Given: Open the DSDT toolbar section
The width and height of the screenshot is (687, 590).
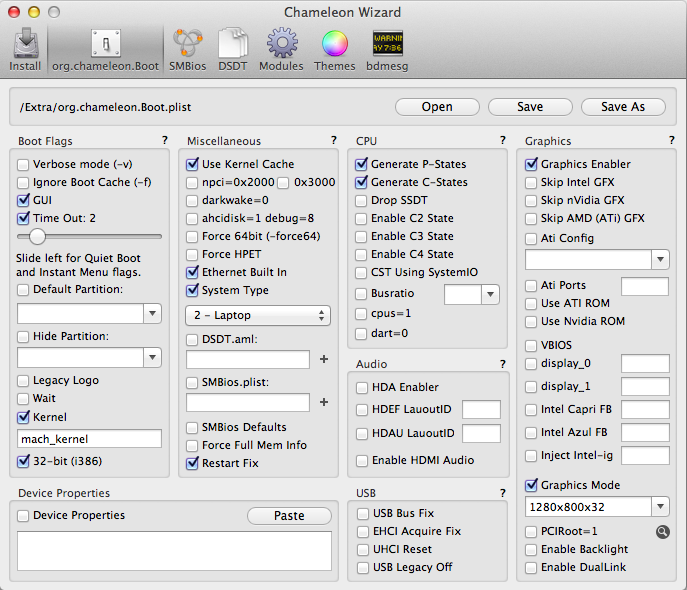Looking at the screenshot, I should 233,49.
